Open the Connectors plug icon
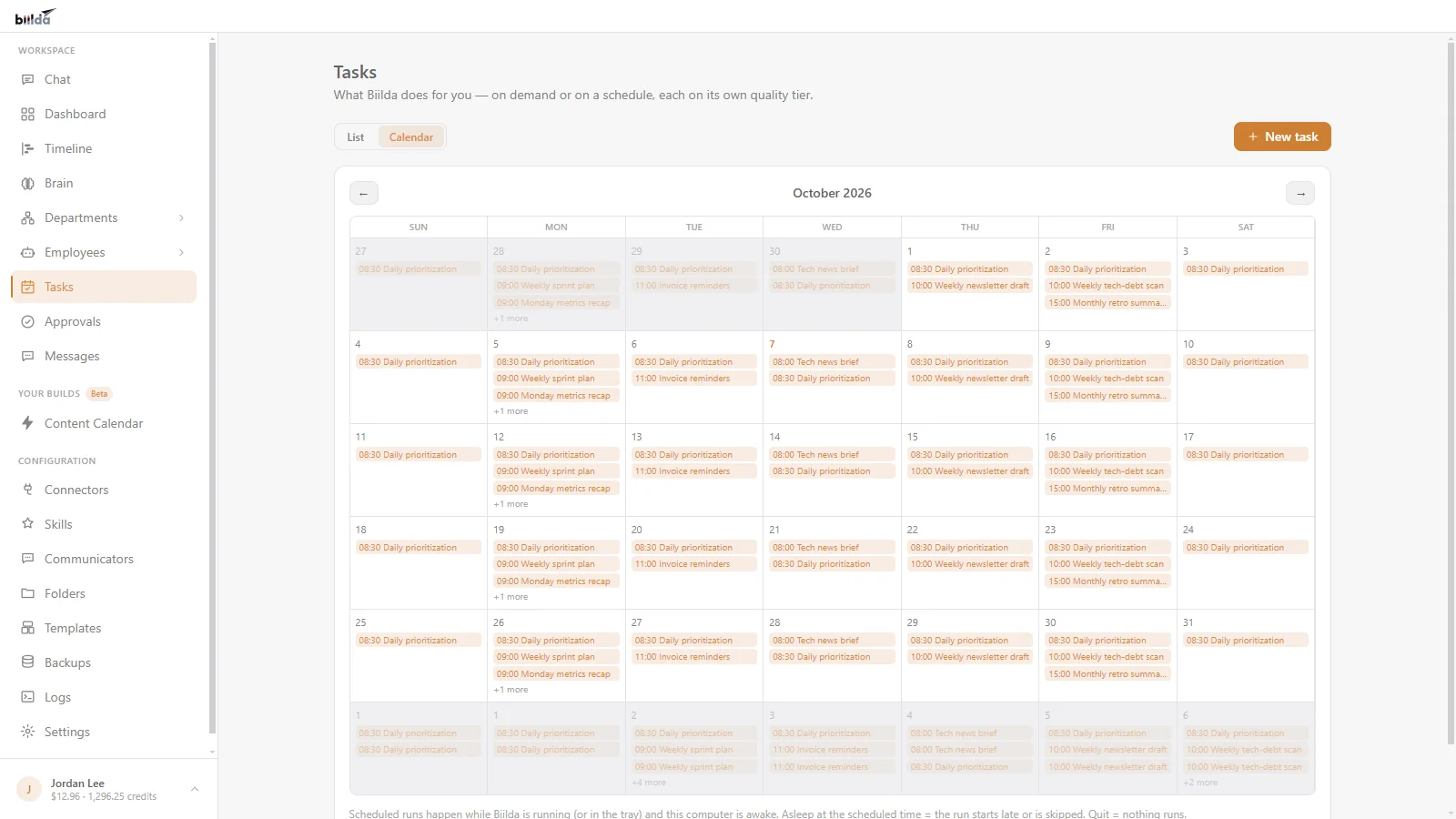Viewport: 1456px width, 819px height. tap(27, 490)
